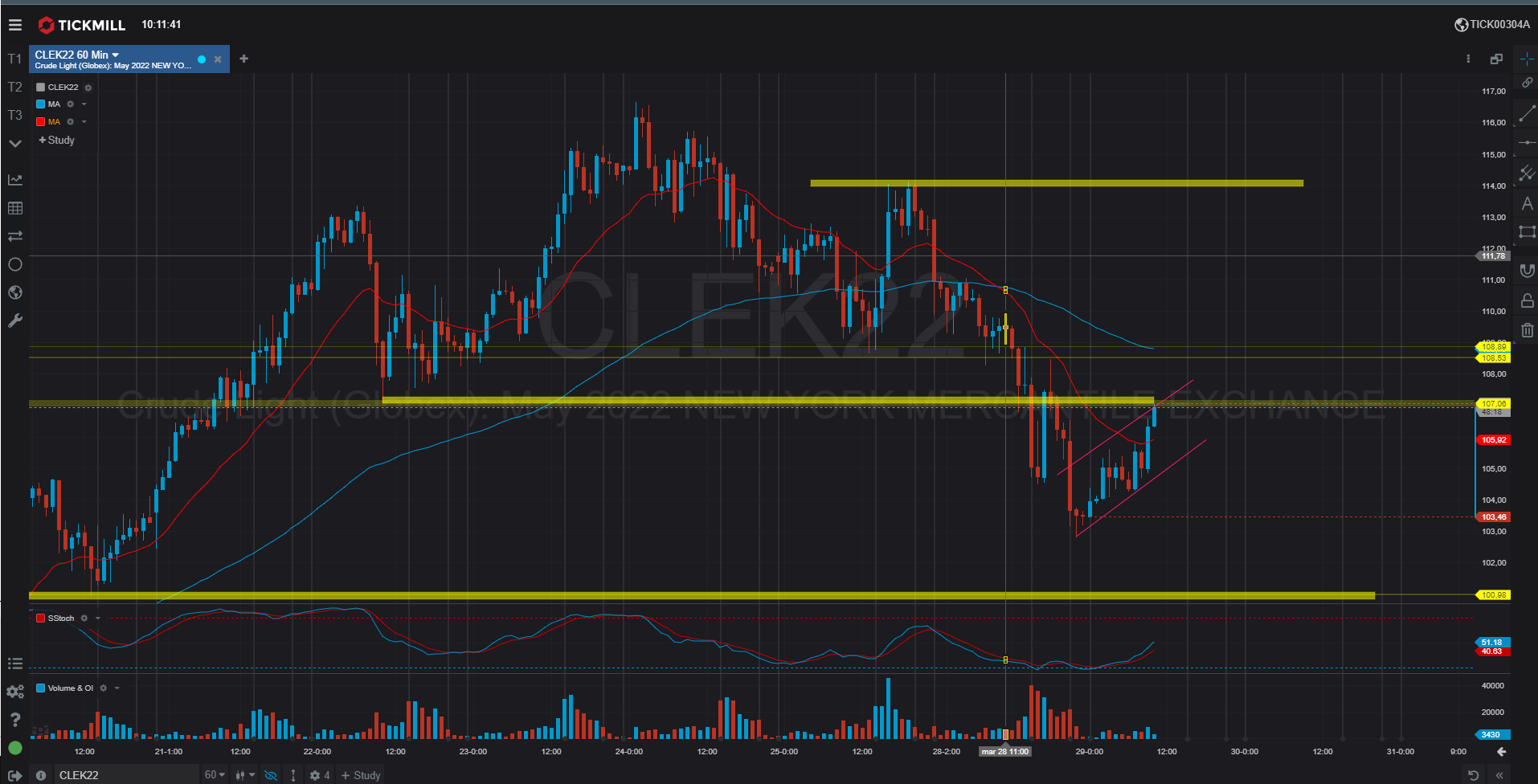Switch to the T2 workspace tab

14,87
